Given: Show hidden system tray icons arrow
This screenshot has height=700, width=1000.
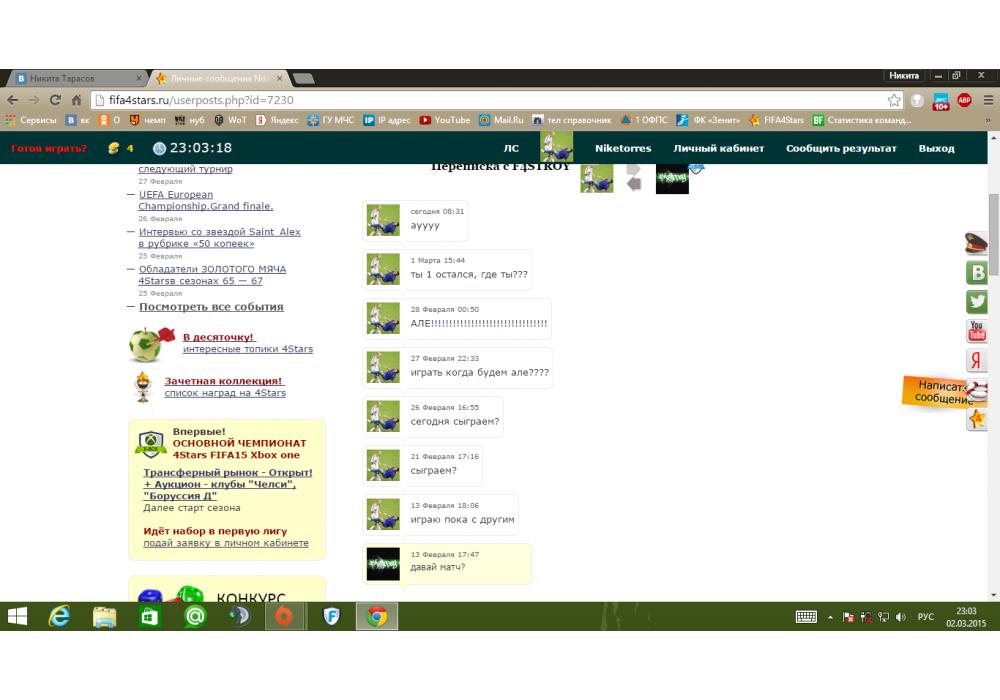Looking at the screenshot, I should pyautogui.click(x=829, y=618).
